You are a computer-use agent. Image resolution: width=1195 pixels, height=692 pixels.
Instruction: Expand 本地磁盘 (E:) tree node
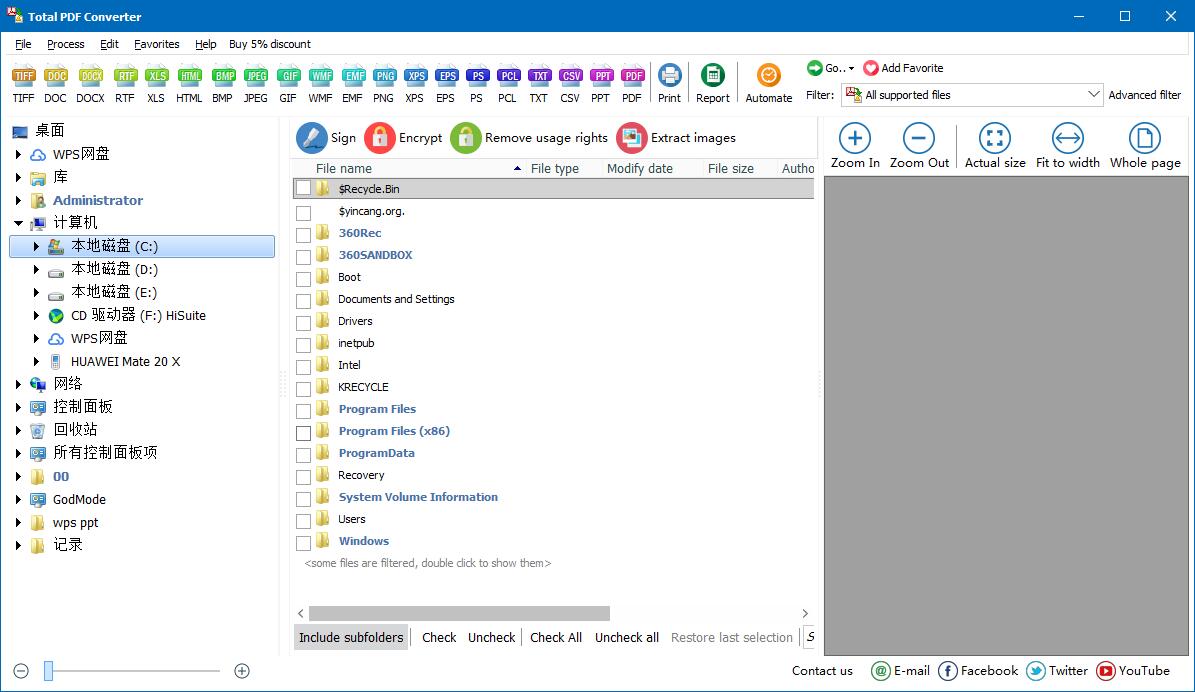(x=36, y=292)
